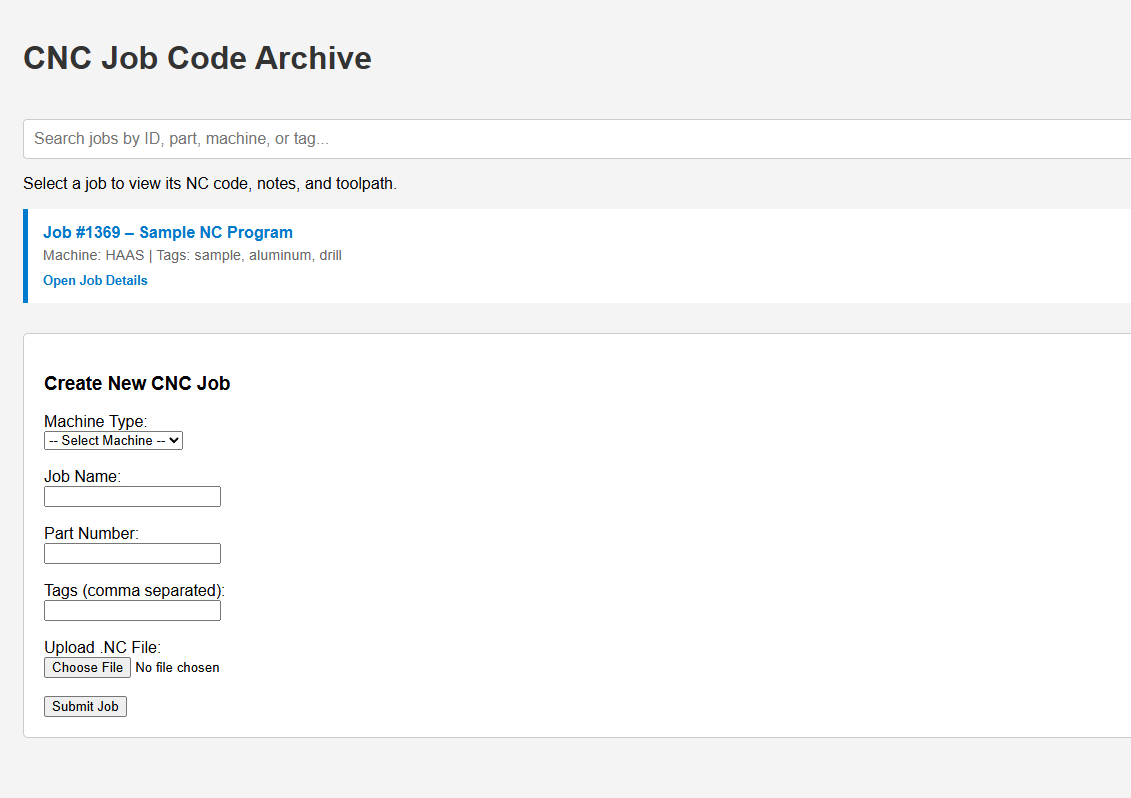This screenshot has height=798, width=1131.
Task: Click the No file chosen label
Action: pyautogui.click(x=177, y=667)
